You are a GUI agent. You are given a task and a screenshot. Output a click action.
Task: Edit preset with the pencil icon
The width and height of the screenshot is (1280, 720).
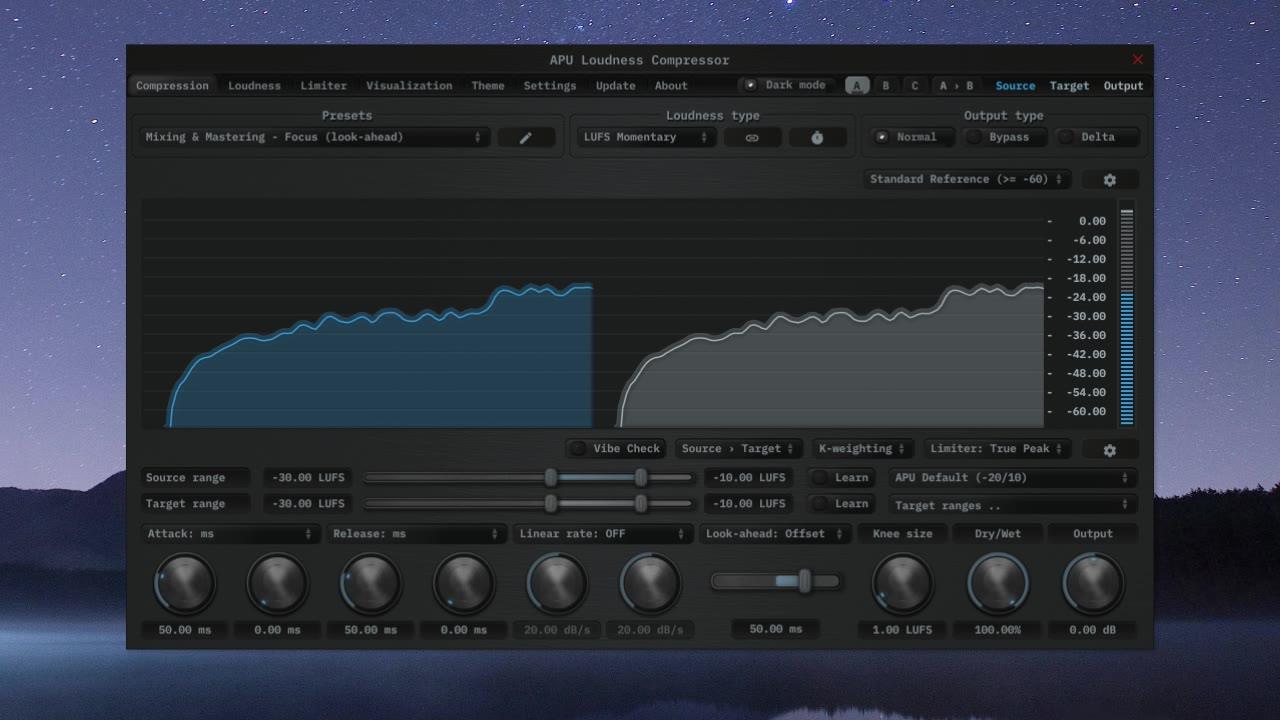point(526,138)
